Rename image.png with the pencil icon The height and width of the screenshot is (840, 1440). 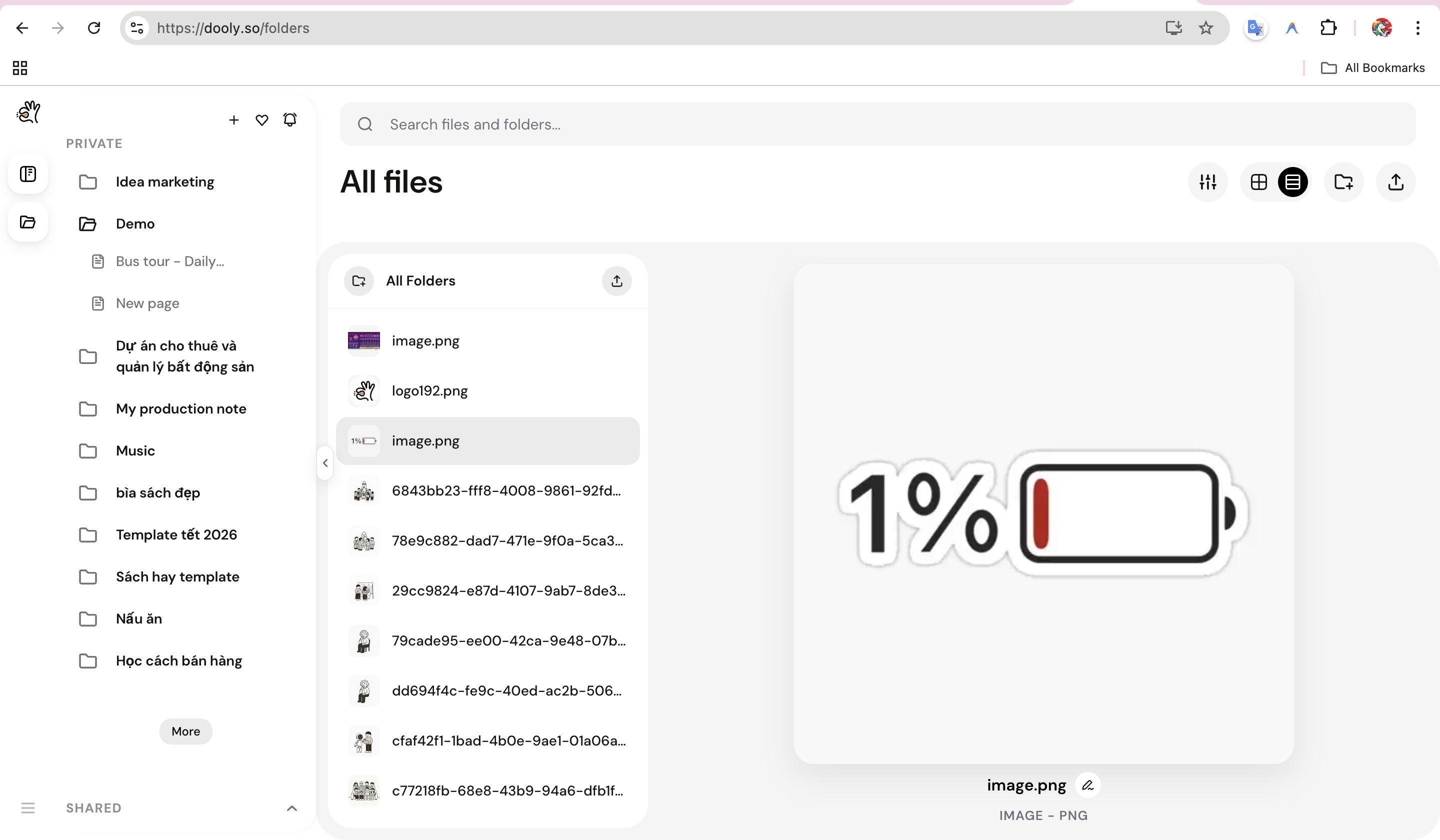click(x=1088, y=784)
